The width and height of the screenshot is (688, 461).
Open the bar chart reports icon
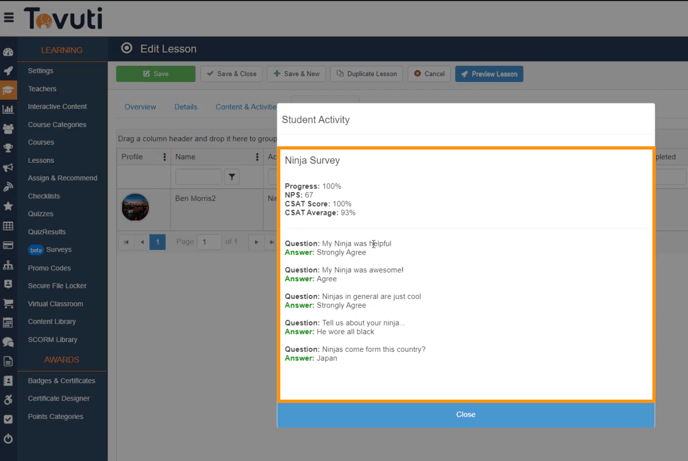[x=9, y=109]
